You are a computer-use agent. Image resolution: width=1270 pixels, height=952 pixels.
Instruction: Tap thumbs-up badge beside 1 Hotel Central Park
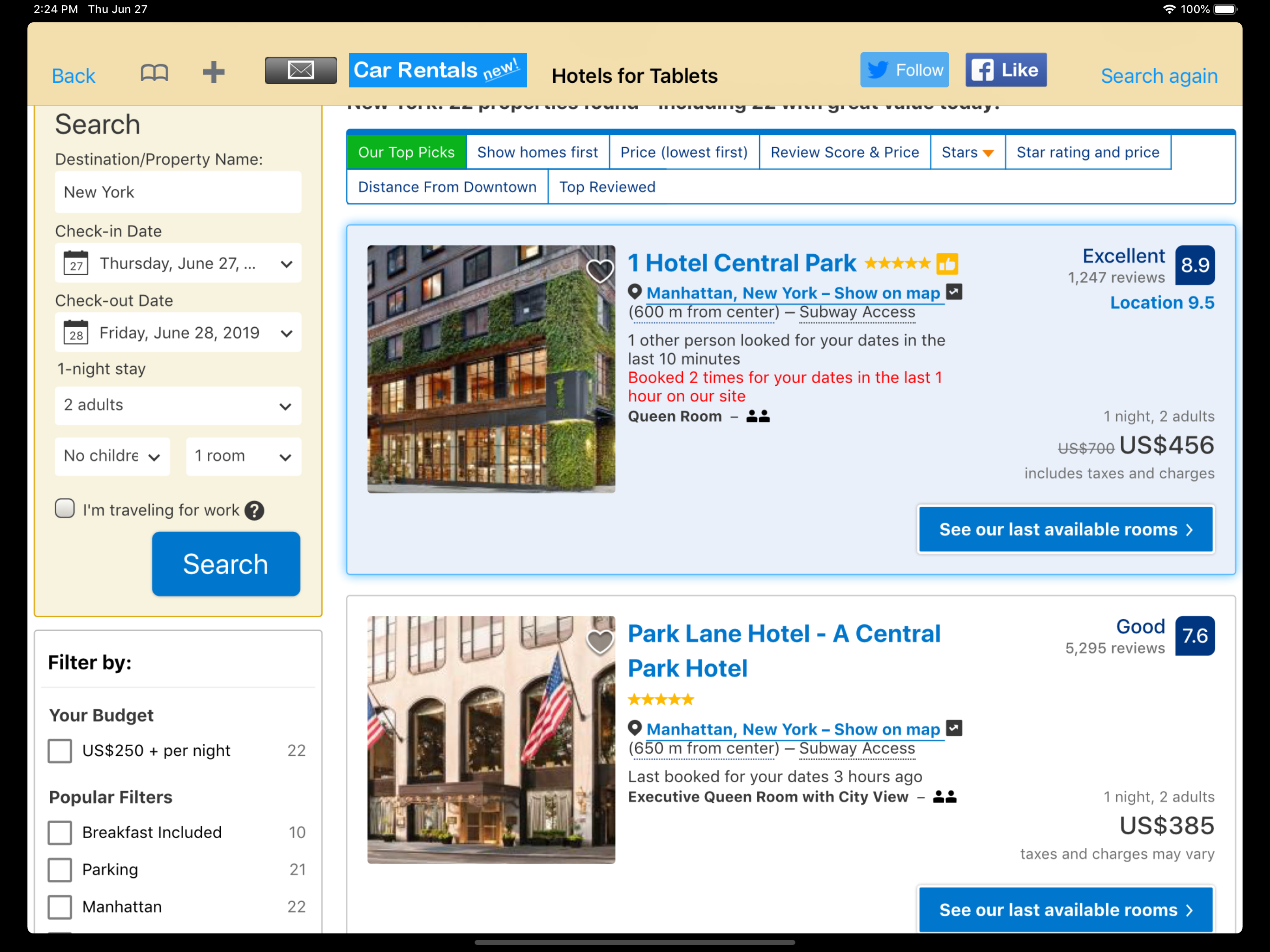947,264
